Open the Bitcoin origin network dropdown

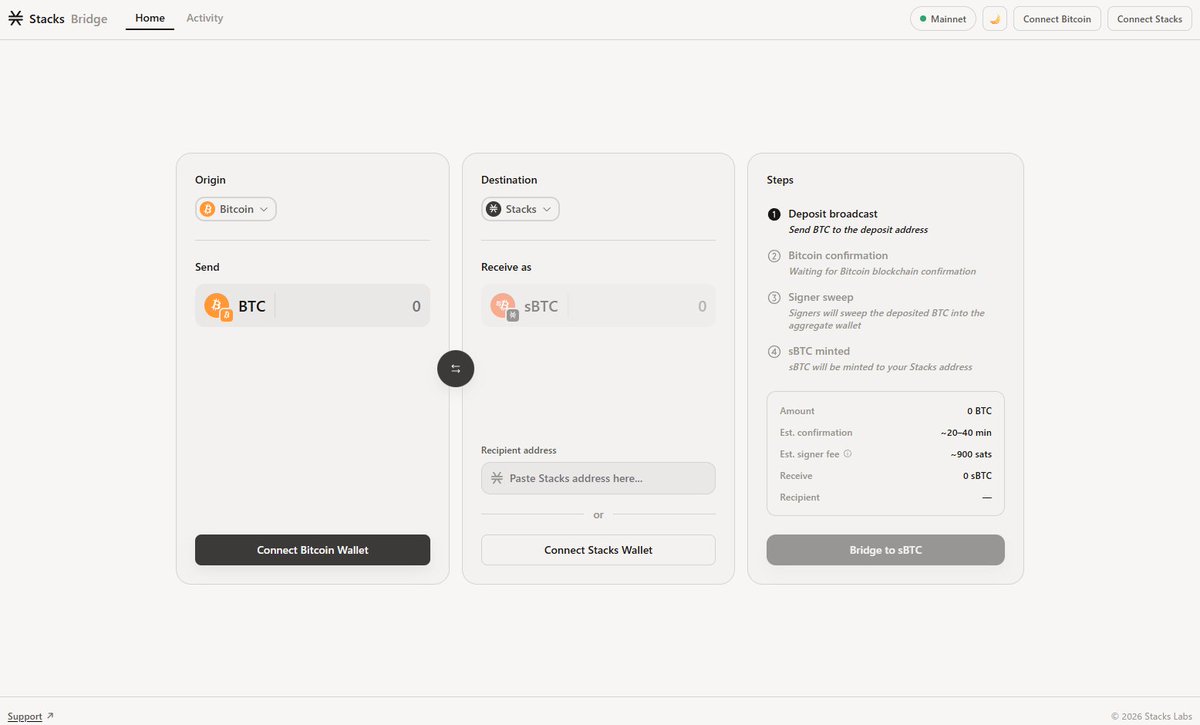click(x=236, y=209)
